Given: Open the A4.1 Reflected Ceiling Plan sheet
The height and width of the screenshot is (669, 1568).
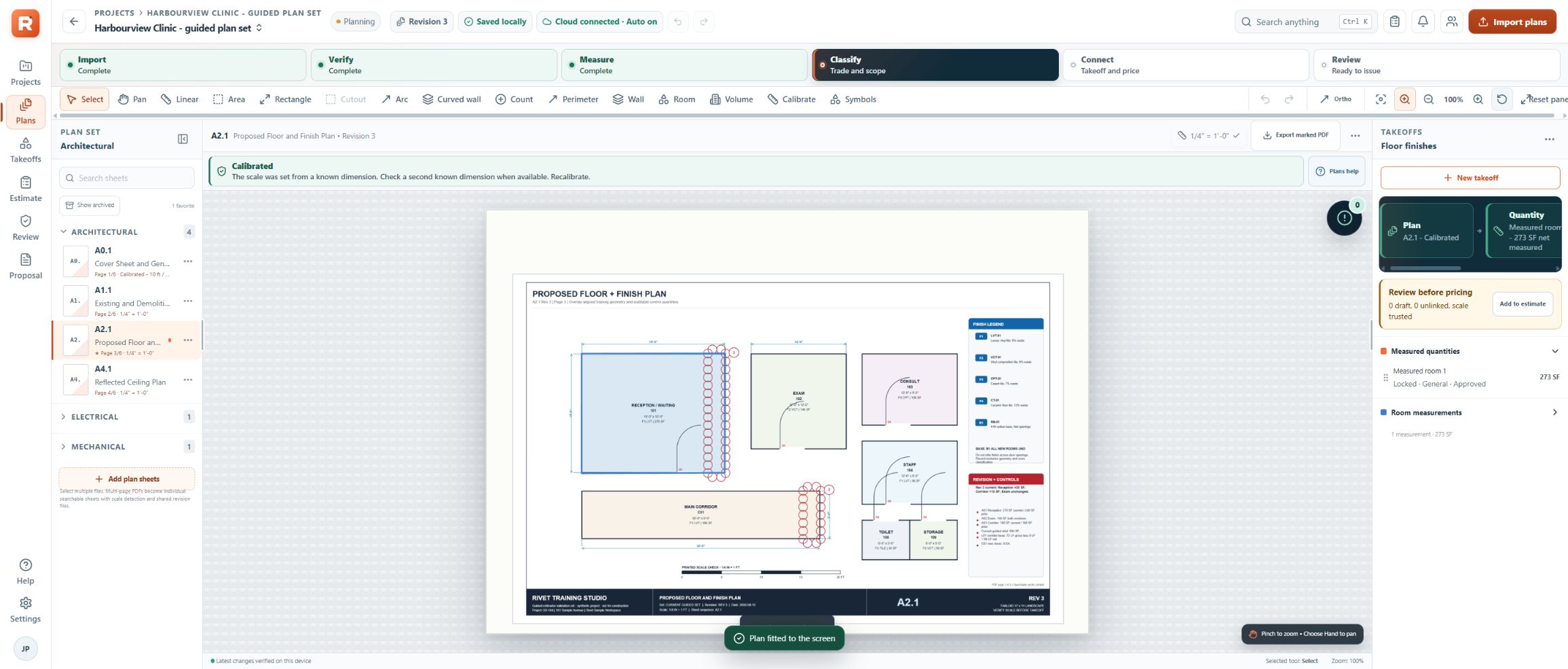Looking at the screenshot, I should click(127, 380).
